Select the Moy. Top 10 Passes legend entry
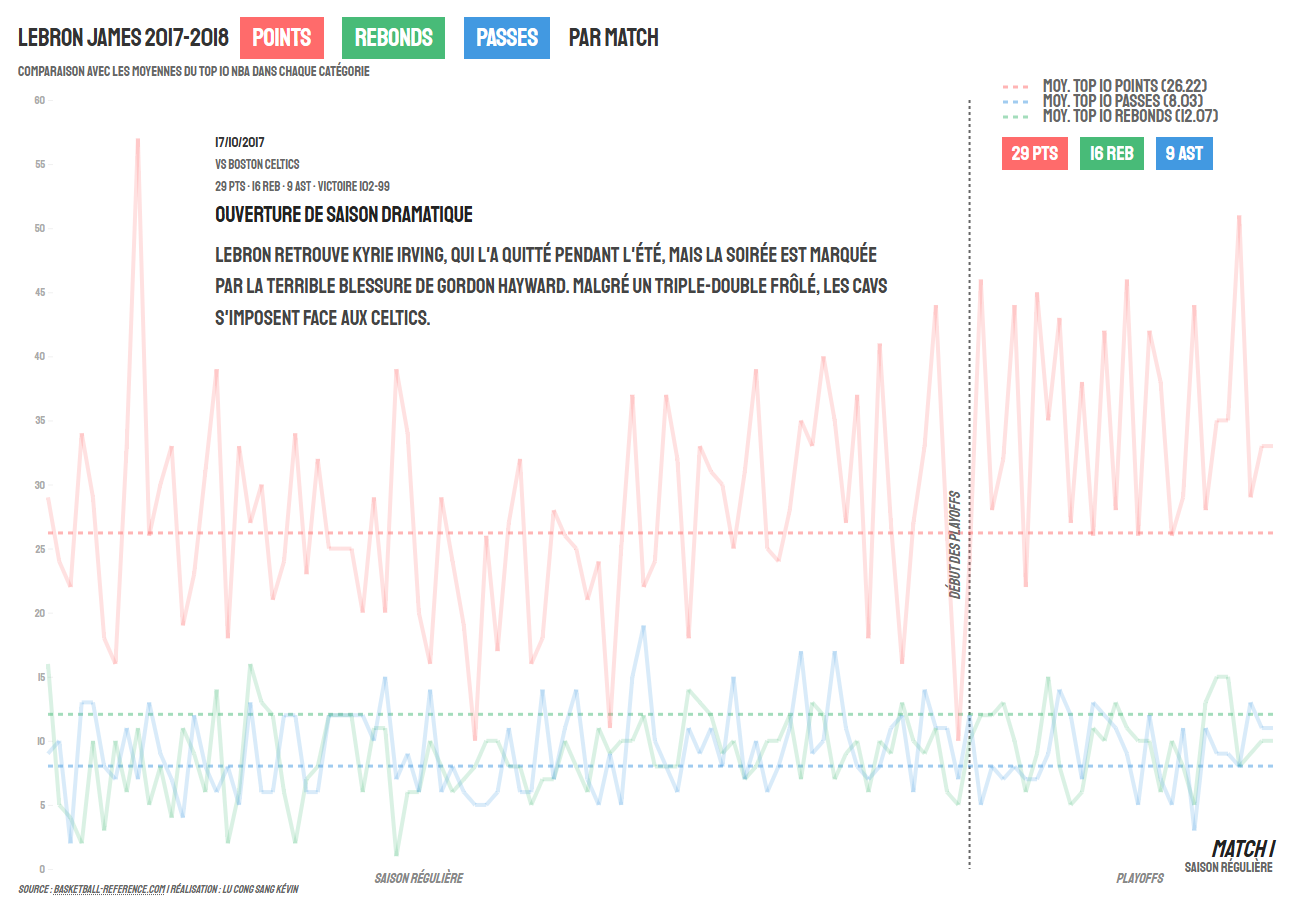The image size is (1312, 904). [x=1101, y=101]
